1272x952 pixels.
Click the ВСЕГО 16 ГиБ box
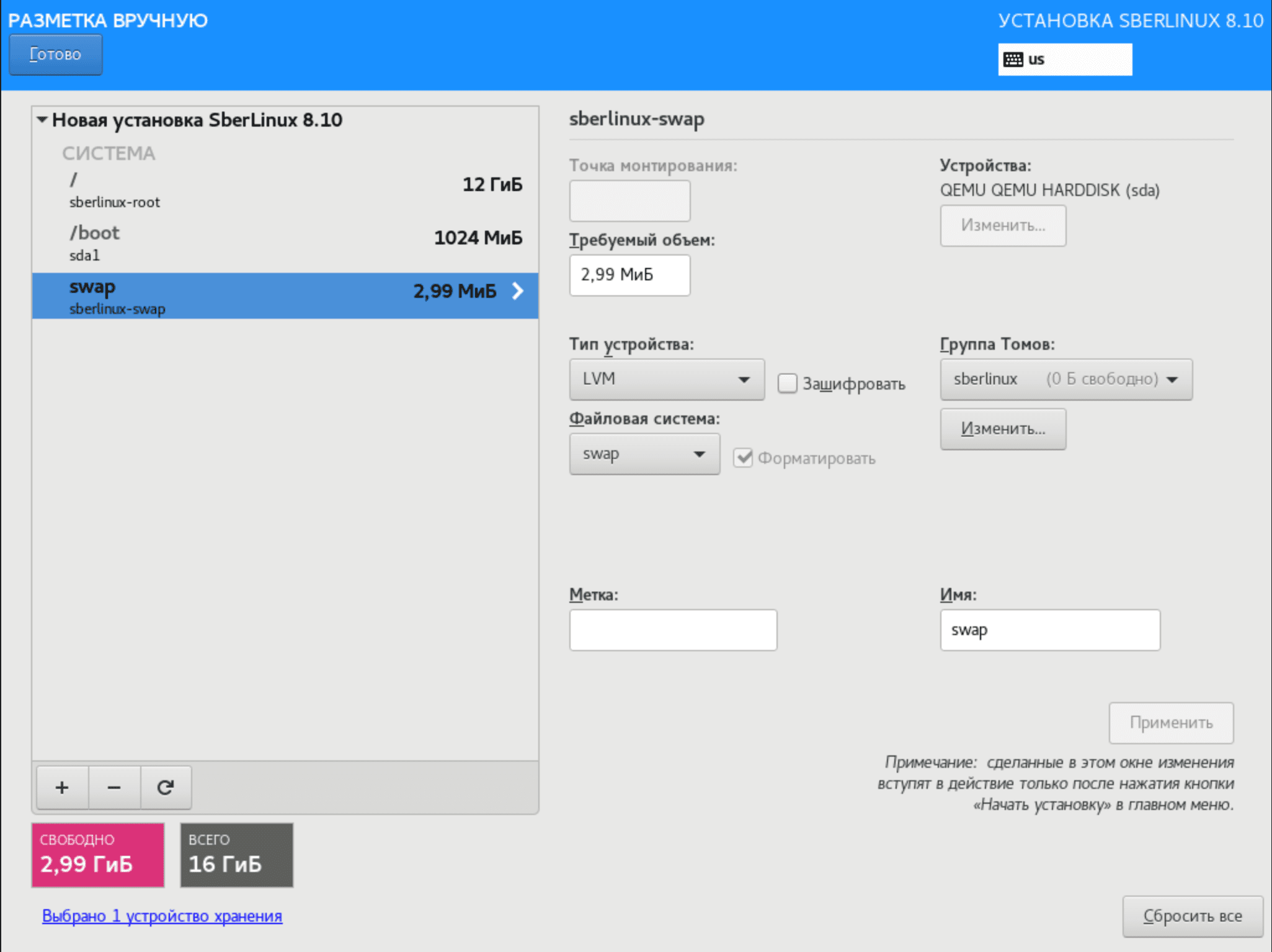237,855
